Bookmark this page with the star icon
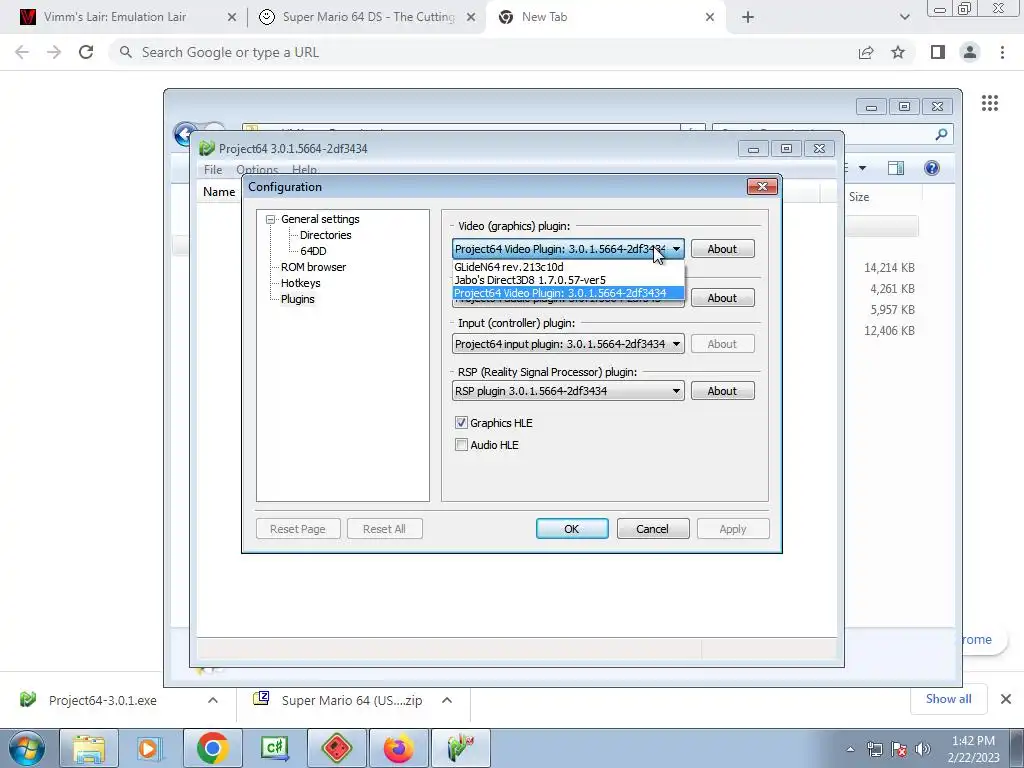The image size is (1024, 768). click(x=899, y=52)
